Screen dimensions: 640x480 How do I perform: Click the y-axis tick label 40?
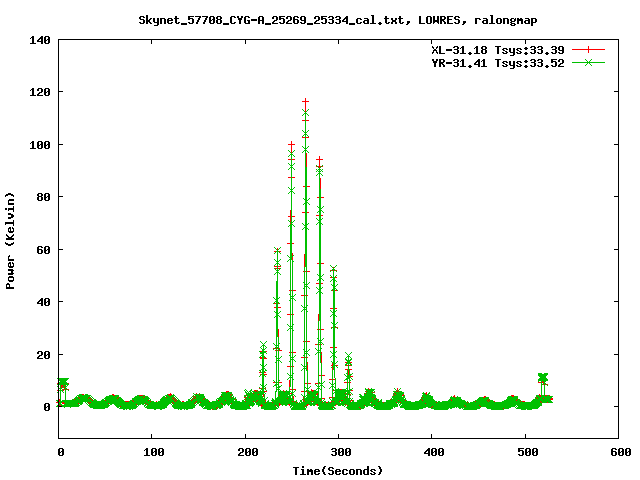tap(43, 302)
